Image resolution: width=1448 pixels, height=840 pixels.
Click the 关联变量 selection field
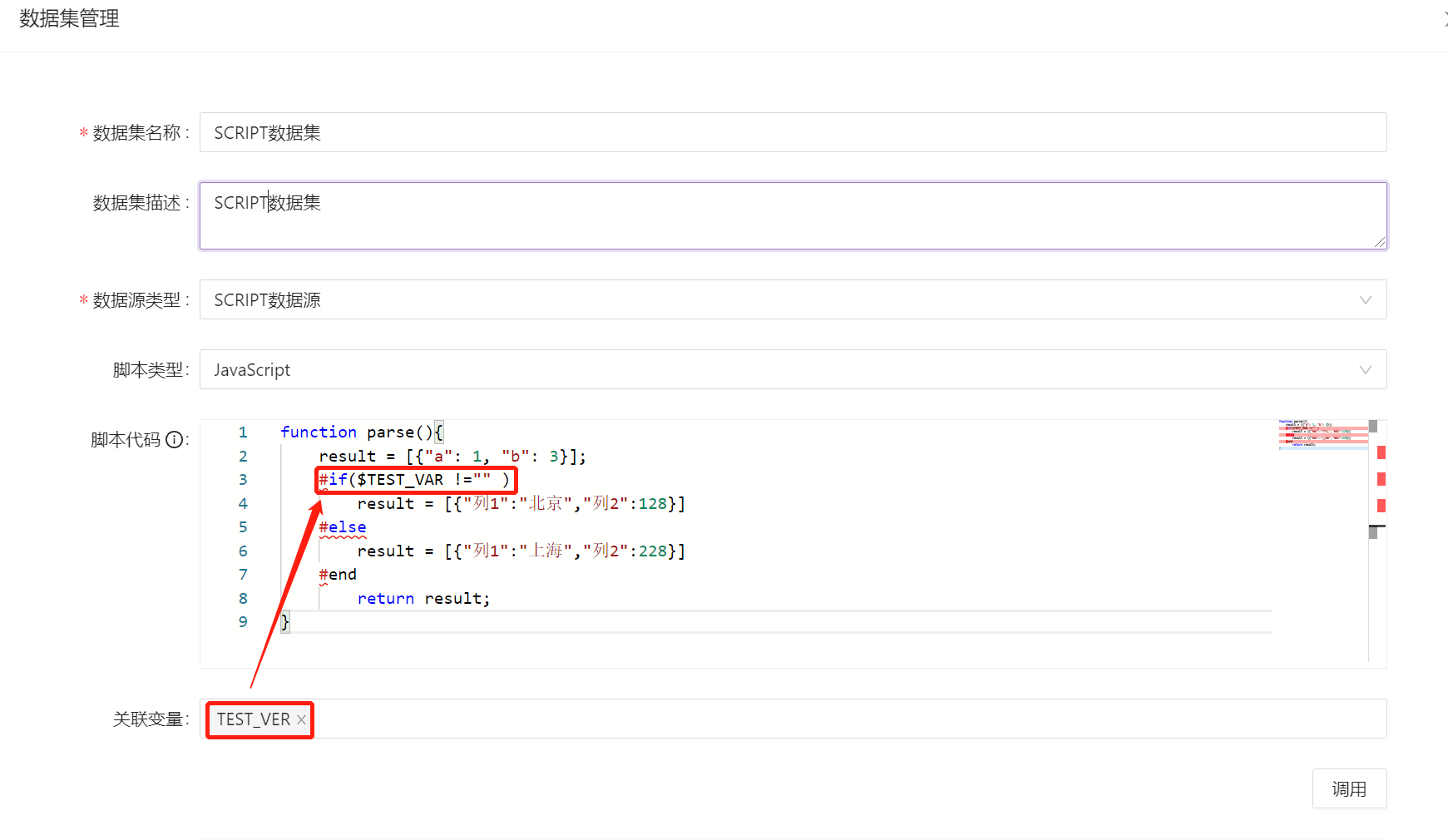[x=793, y=719]
